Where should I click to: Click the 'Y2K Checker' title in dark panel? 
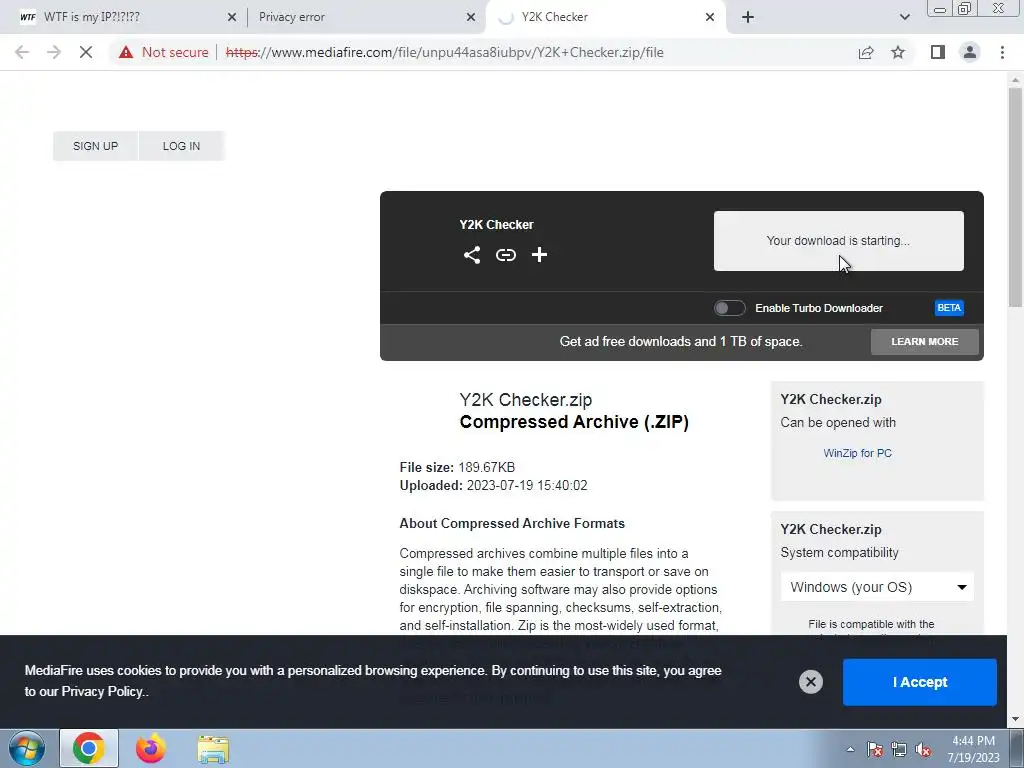(x=496, y=225)
